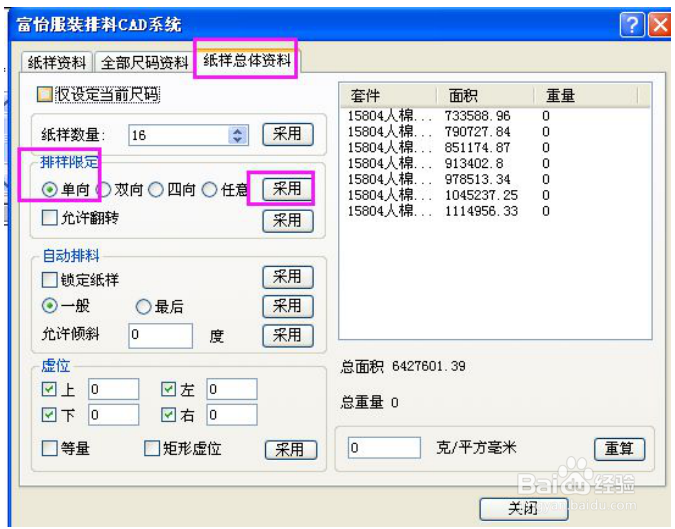The width and height of the screenshot is (675, 529).
Task: Click the 上 value input field
Action: 113,389
